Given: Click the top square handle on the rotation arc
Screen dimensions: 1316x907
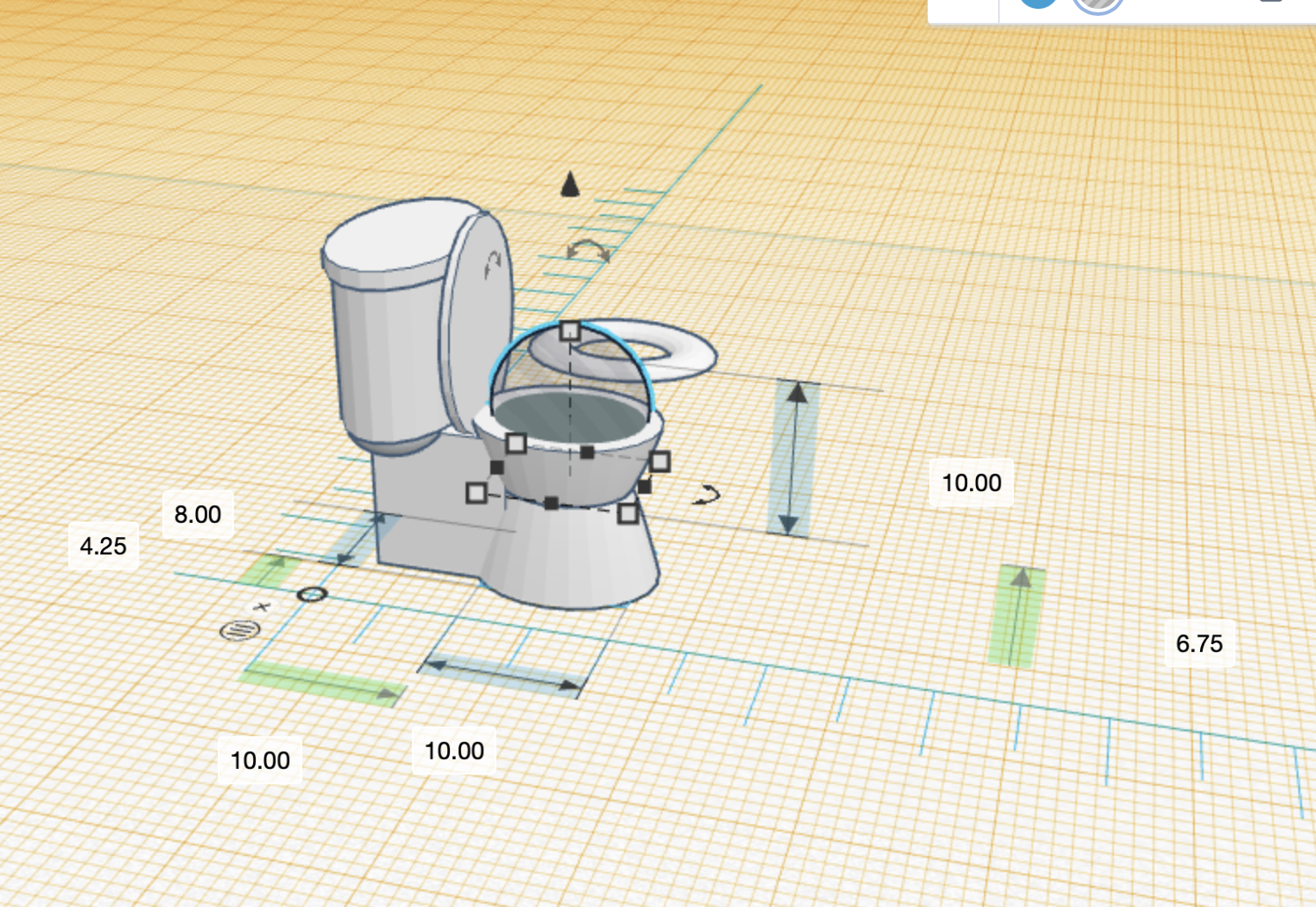Looking at the screenshot, I should click(x=572, y=331).
